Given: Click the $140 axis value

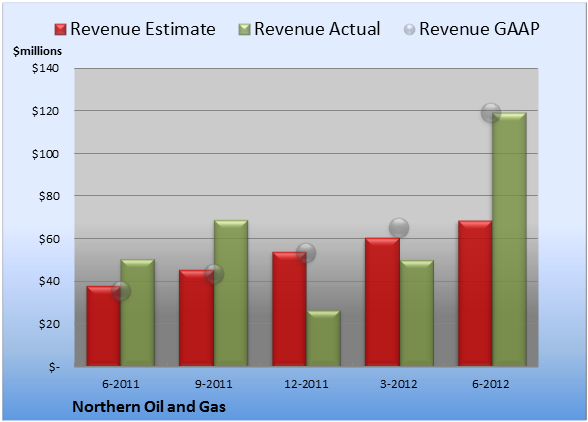Looking at the screenshot, I should tap(45, 68).
